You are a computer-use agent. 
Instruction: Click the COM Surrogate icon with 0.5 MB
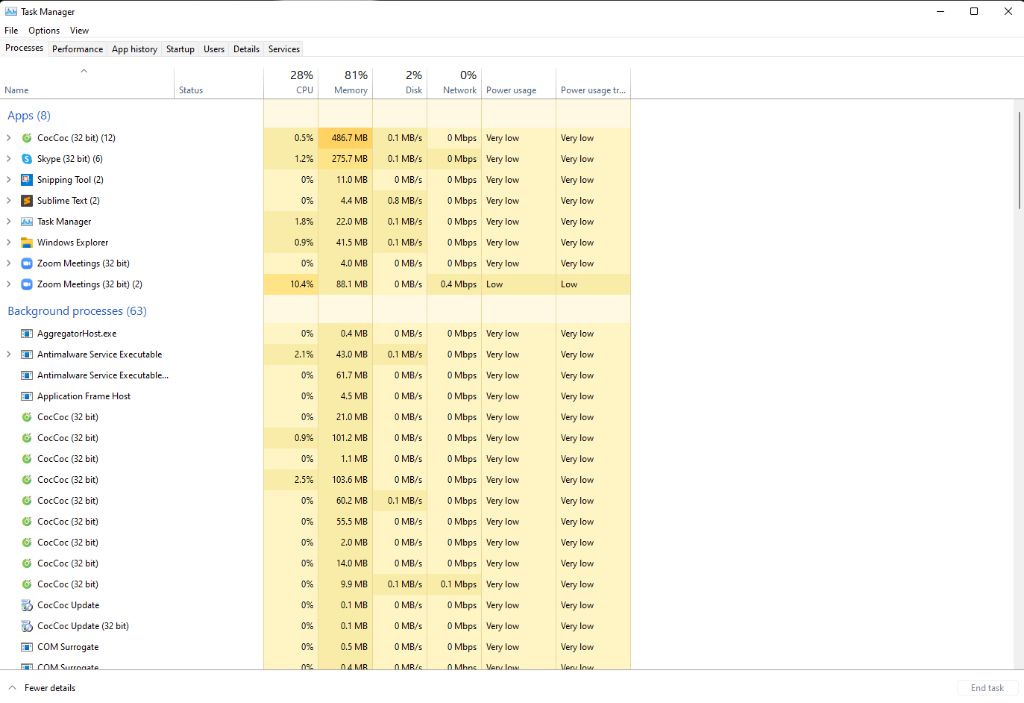coord(27,647)
